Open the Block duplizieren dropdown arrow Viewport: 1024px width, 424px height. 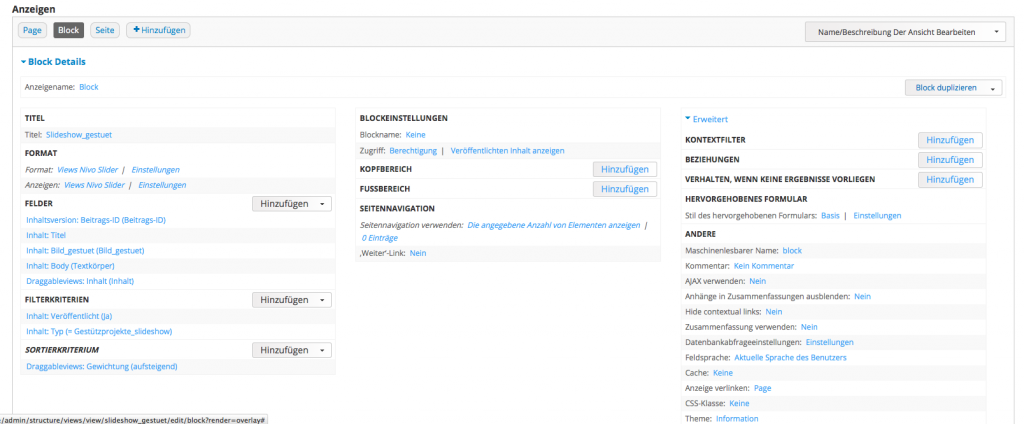(x=992, y=88)
